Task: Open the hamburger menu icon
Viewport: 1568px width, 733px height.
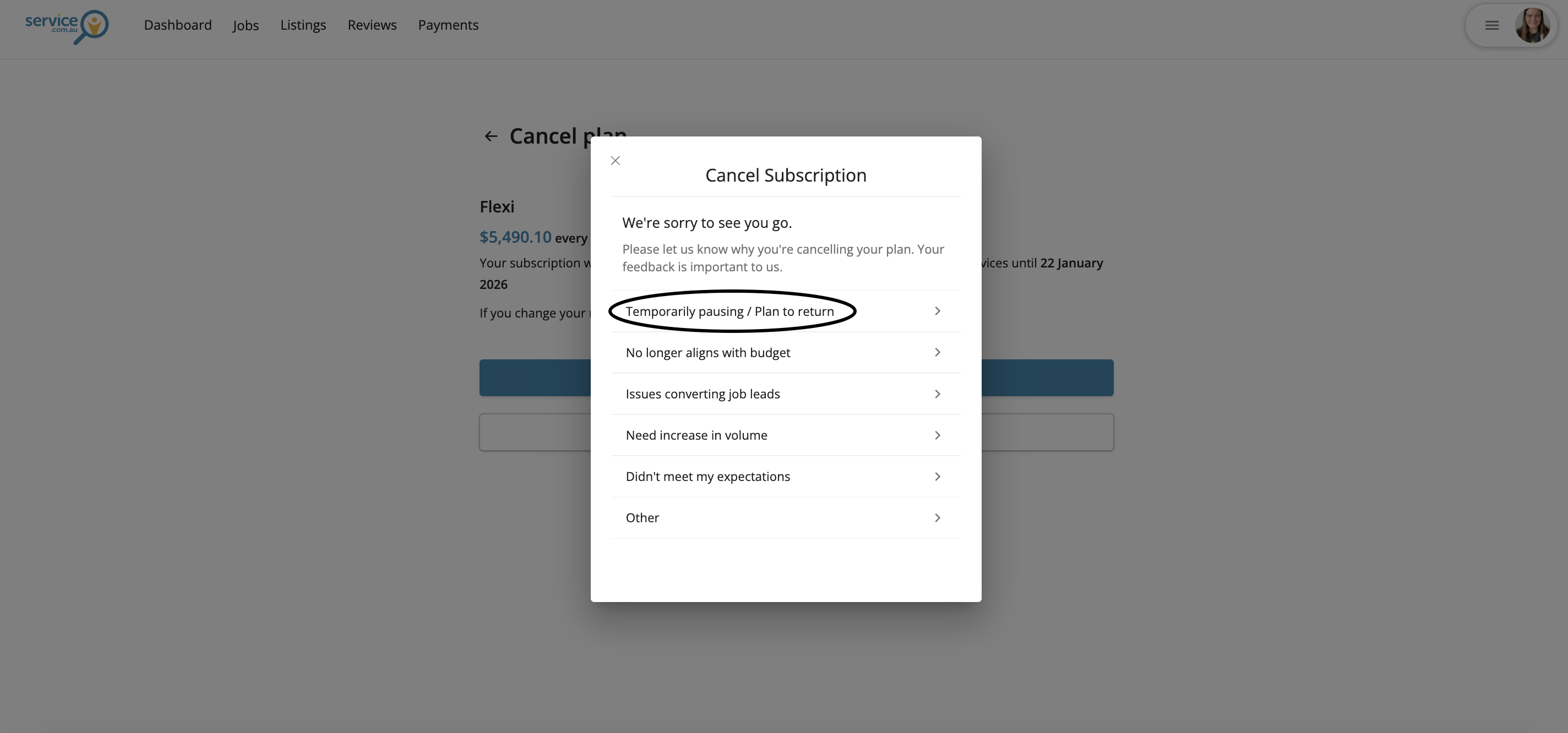Action: point(1491,25)
